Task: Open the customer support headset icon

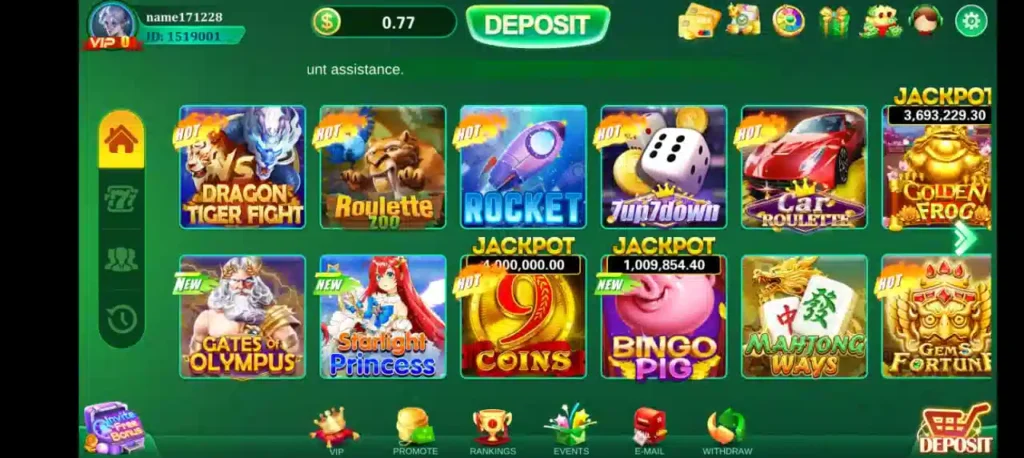Action: click(x=926, y=20)
